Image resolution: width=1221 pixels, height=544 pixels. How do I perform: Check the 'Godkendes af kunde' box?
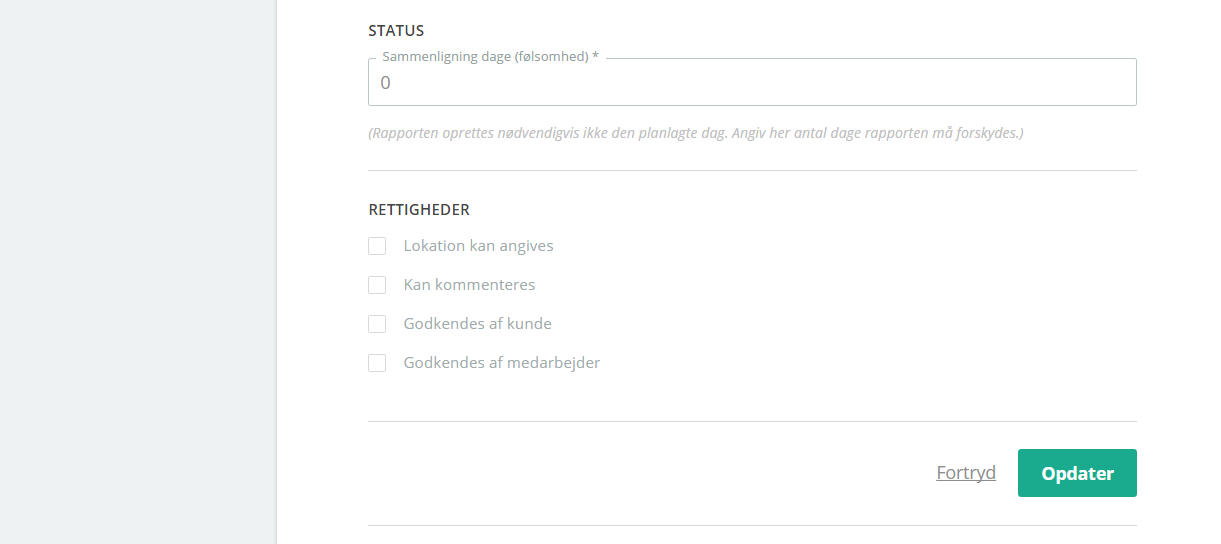coord(377,324)
